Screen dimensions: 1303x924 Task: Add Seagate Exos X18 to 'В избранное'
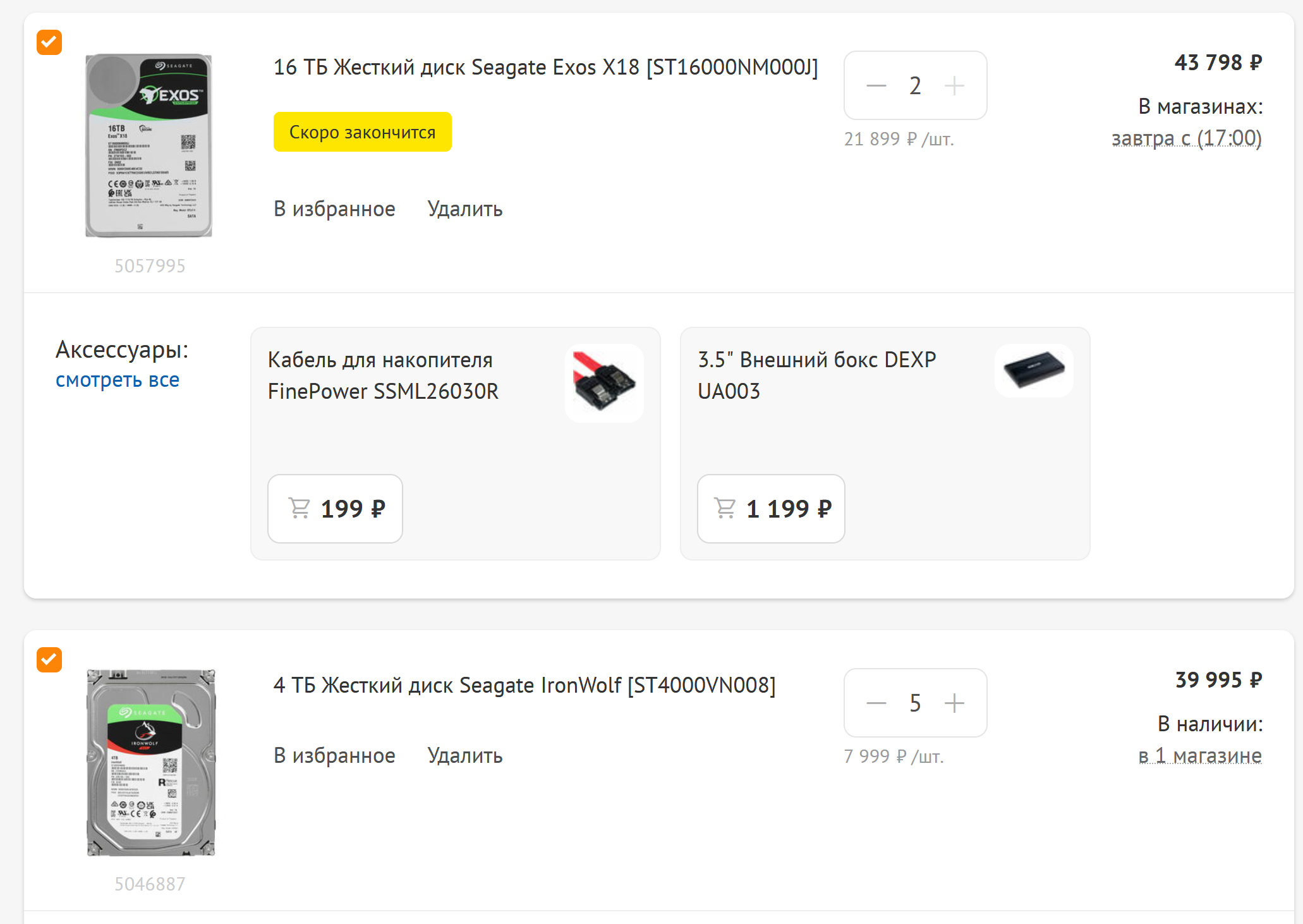pyautogui.click(x=334, y=209)
